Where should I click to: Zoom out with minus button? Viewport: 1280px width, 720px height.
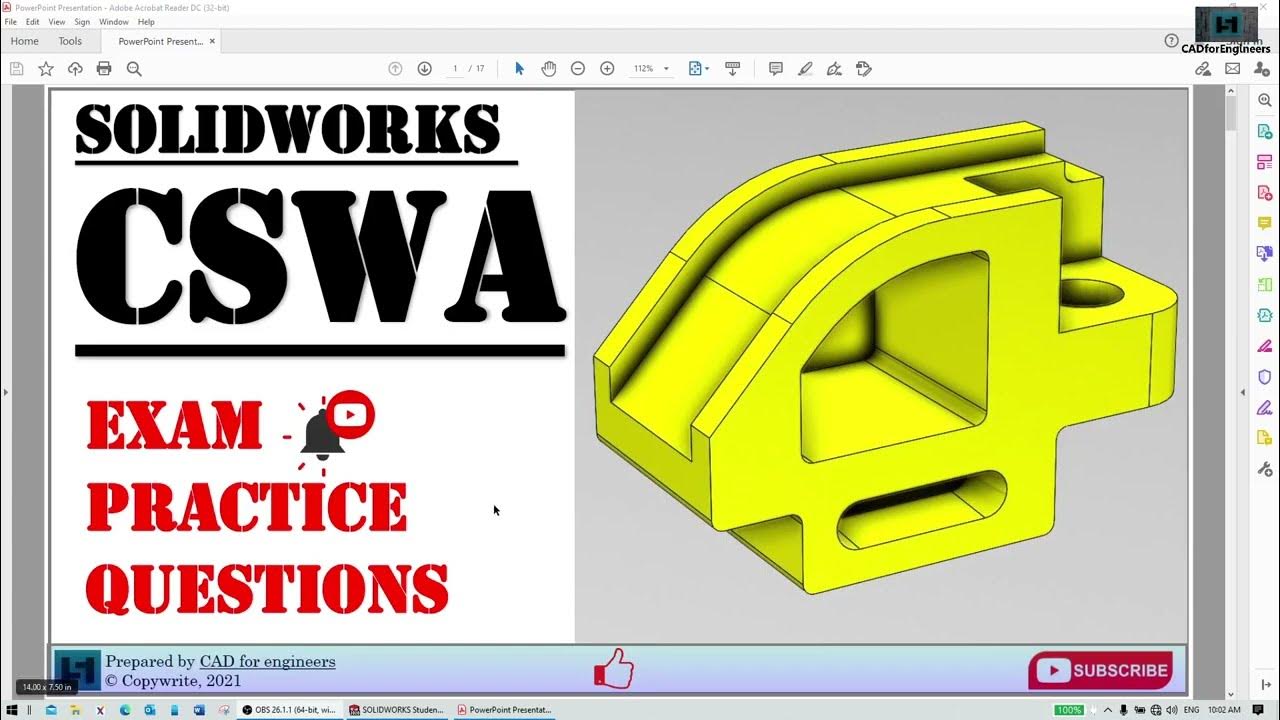pyautogui.click(x=577, y=69)
